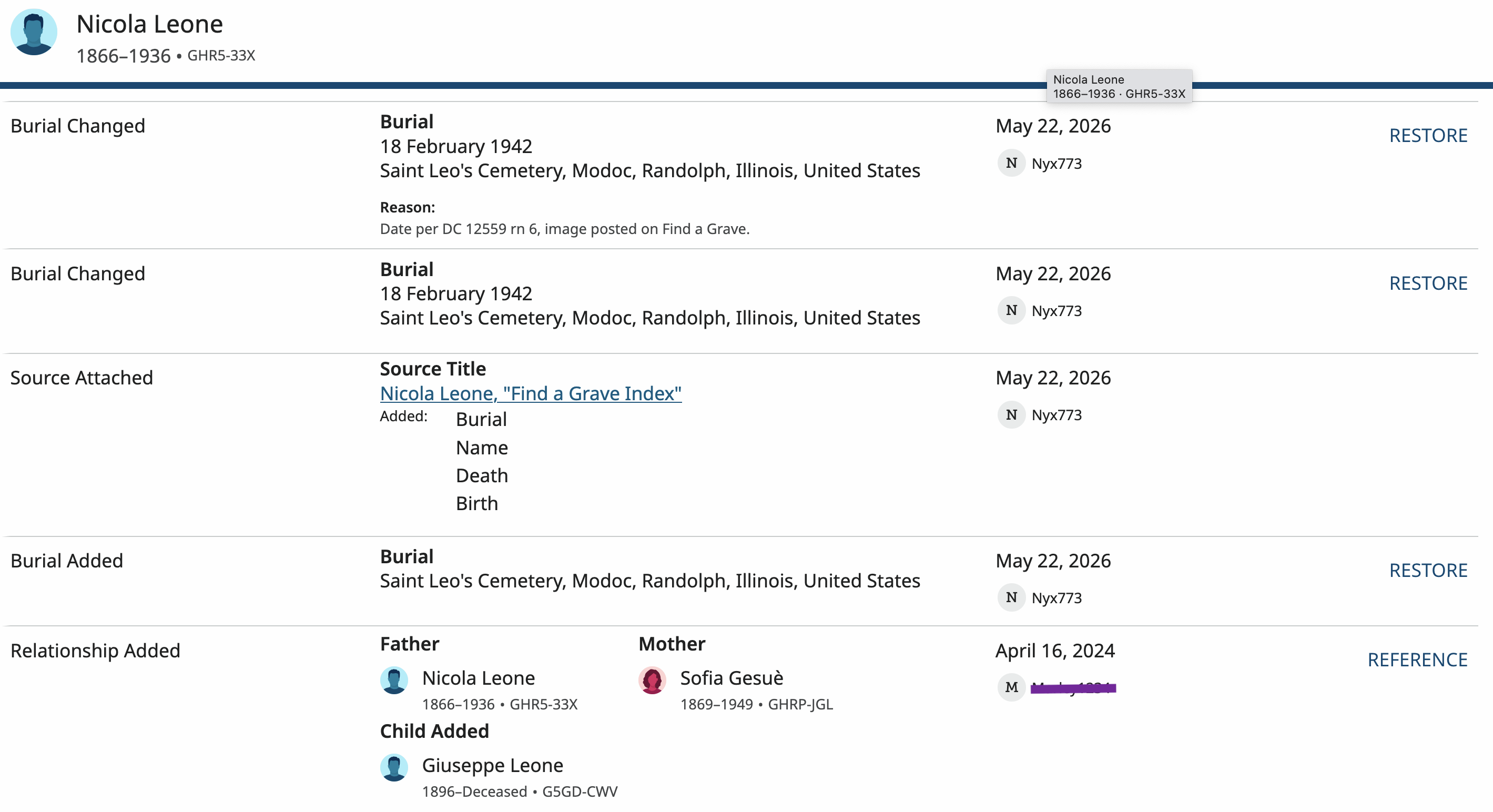Click the Giuseppe Leone ID 'G5GD-CWV'
This screenshot has height=812, width=1493.
click(580, 793)
